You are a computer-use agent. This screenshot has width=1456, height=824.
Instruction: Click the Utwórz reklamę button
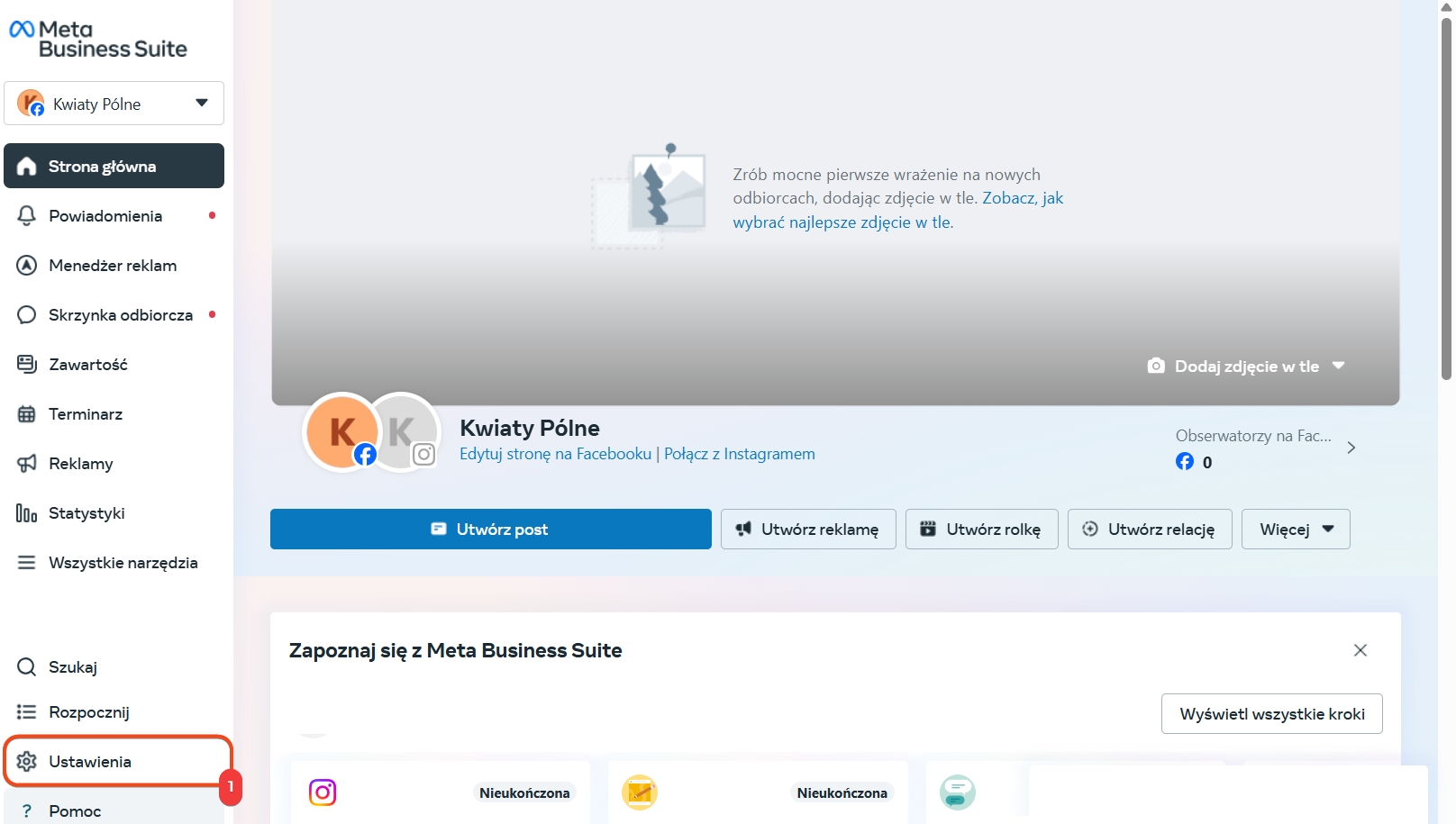coord(808,529)
